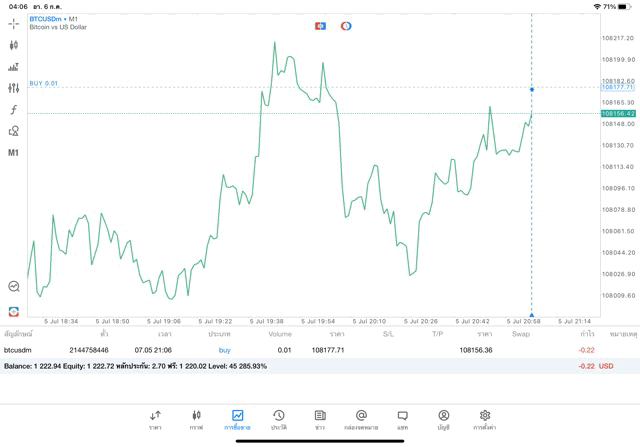
Task: Tap the red and blue circle icon
Action: [346, 25]
